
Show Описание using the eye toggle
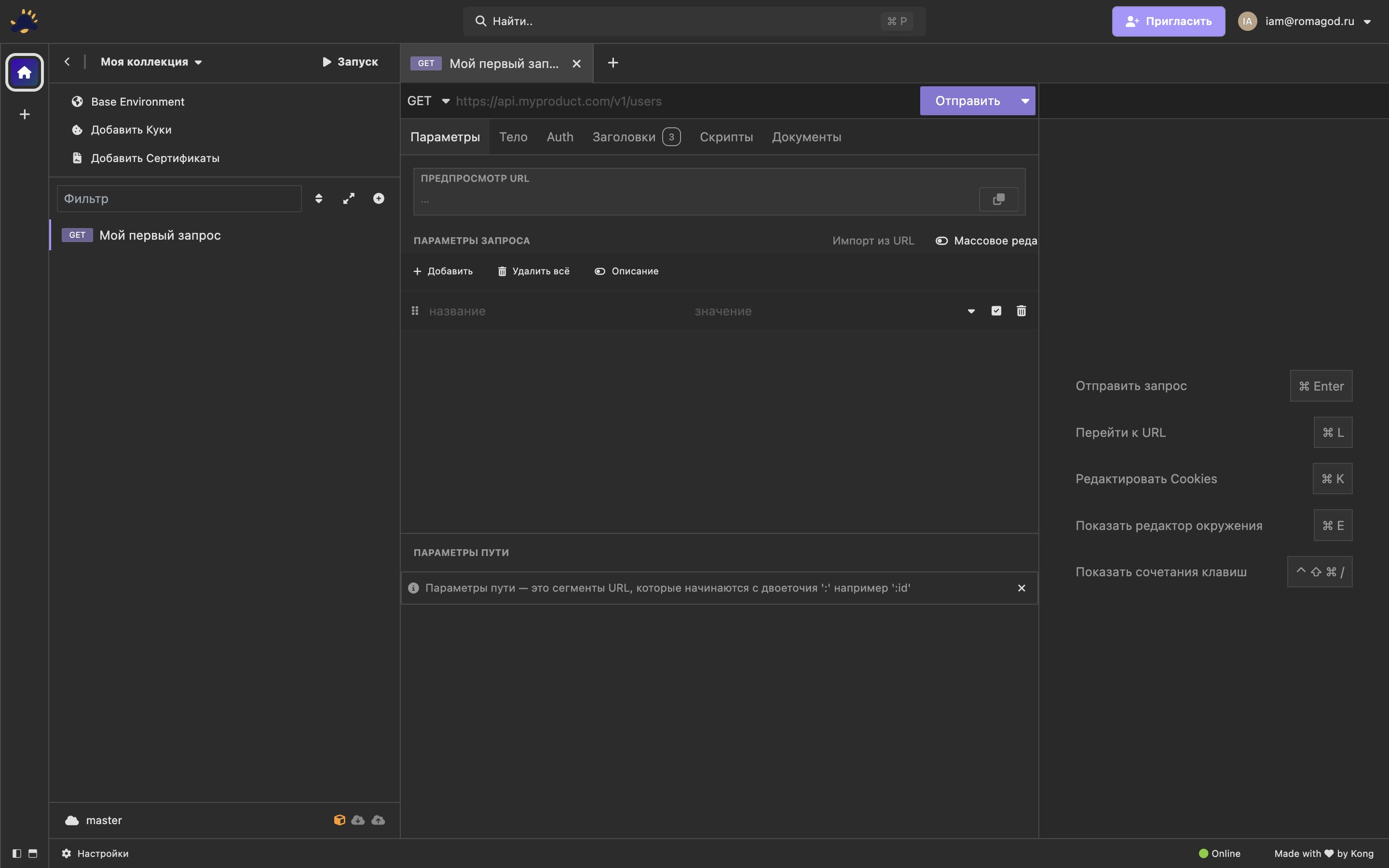coord(600,271)
